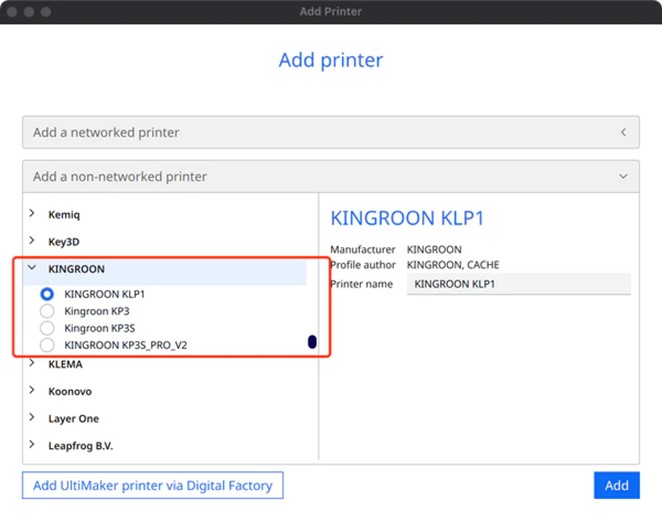662x521 pixels.
Task: Expand the Key3D manufacturer chevron
Action: (32, 240)
